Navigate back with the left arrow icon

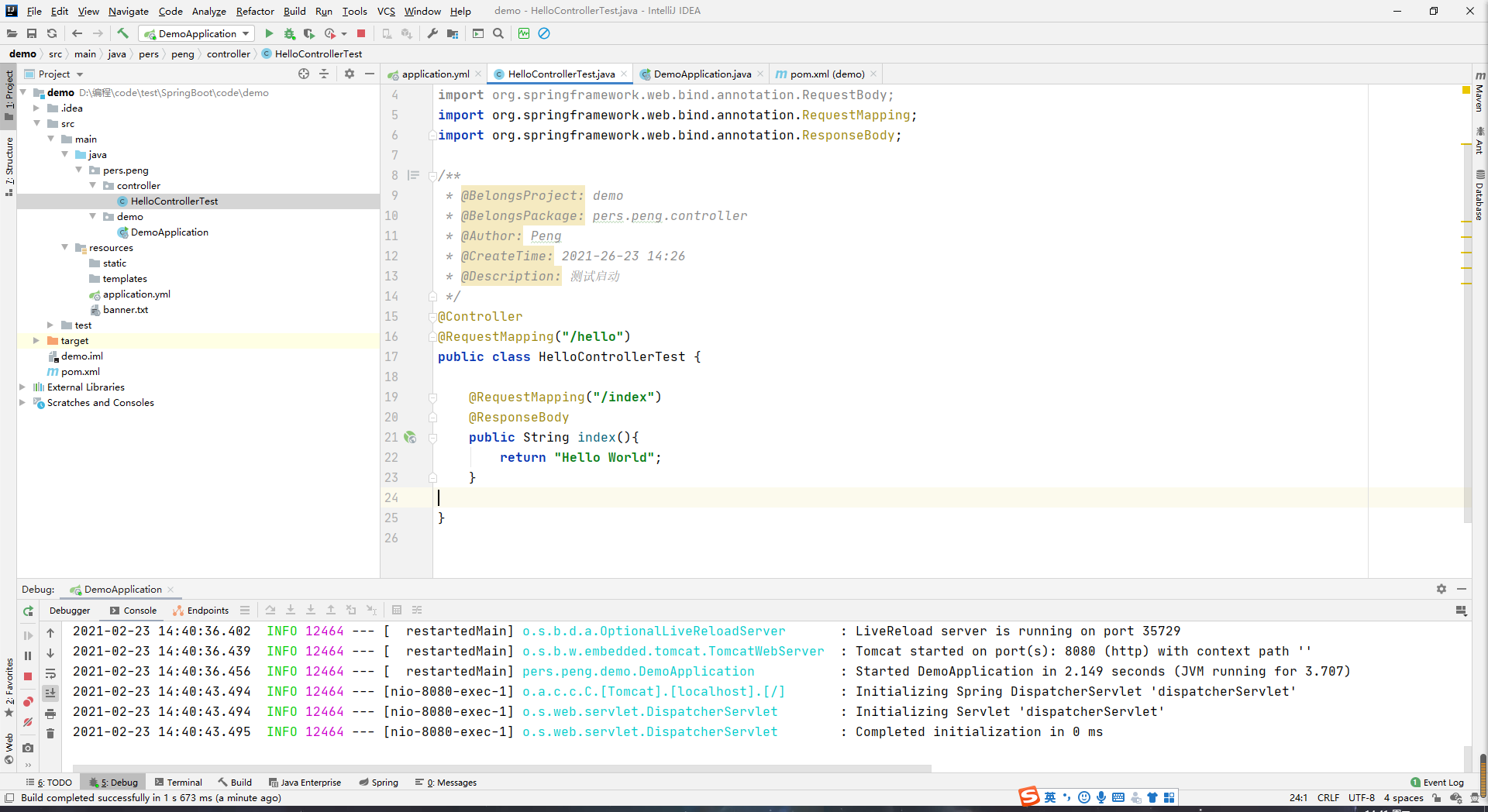click(x=77, y=33)
